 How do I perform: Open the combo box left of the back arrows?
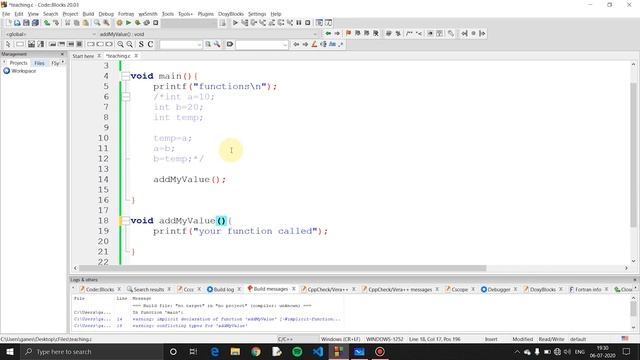click(x=262, y=44)
